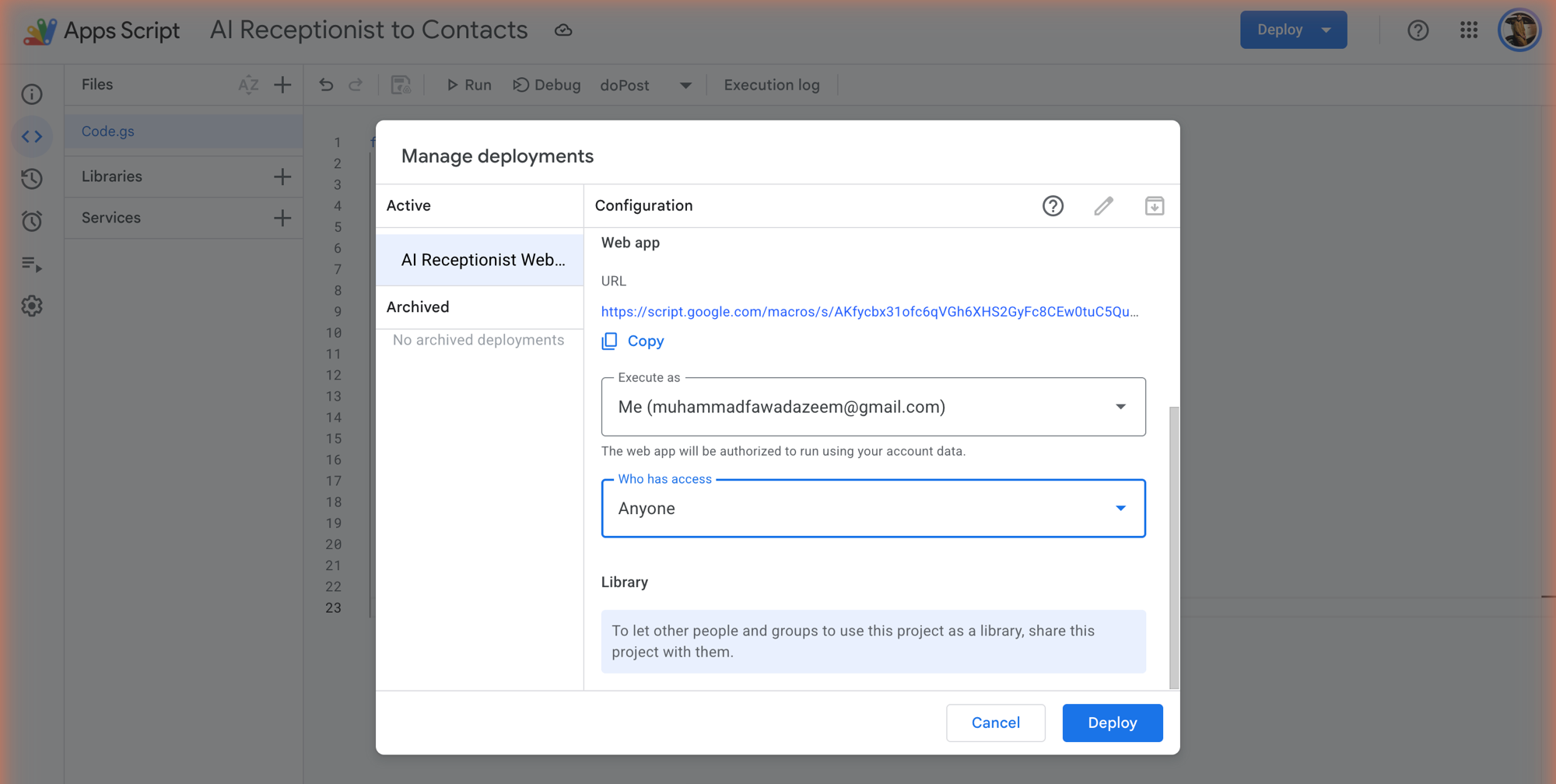Add a service with plus icon

pos(282,218)
